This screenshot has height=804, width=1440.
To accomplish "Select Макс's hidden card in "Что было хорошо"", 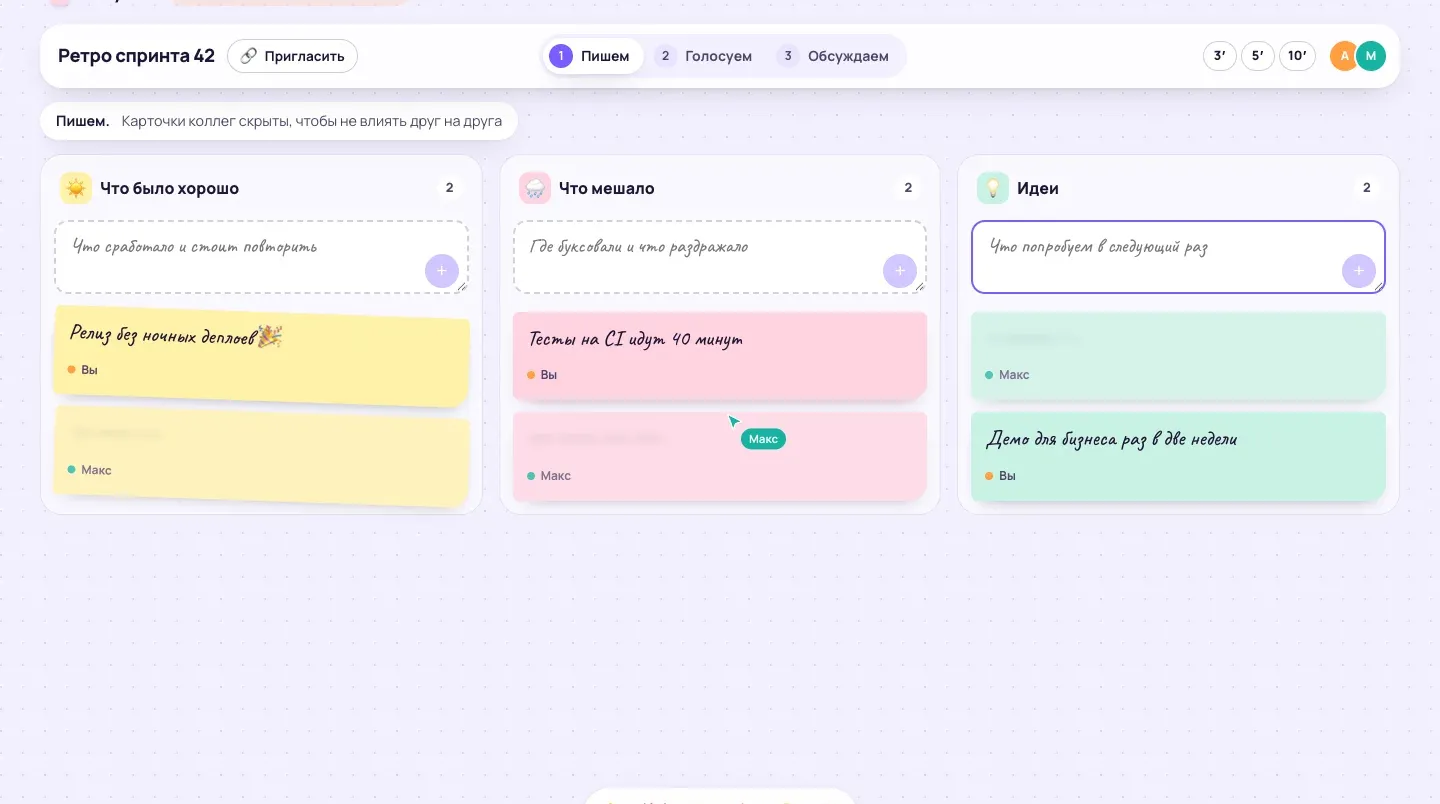I will tap(261, 454).
